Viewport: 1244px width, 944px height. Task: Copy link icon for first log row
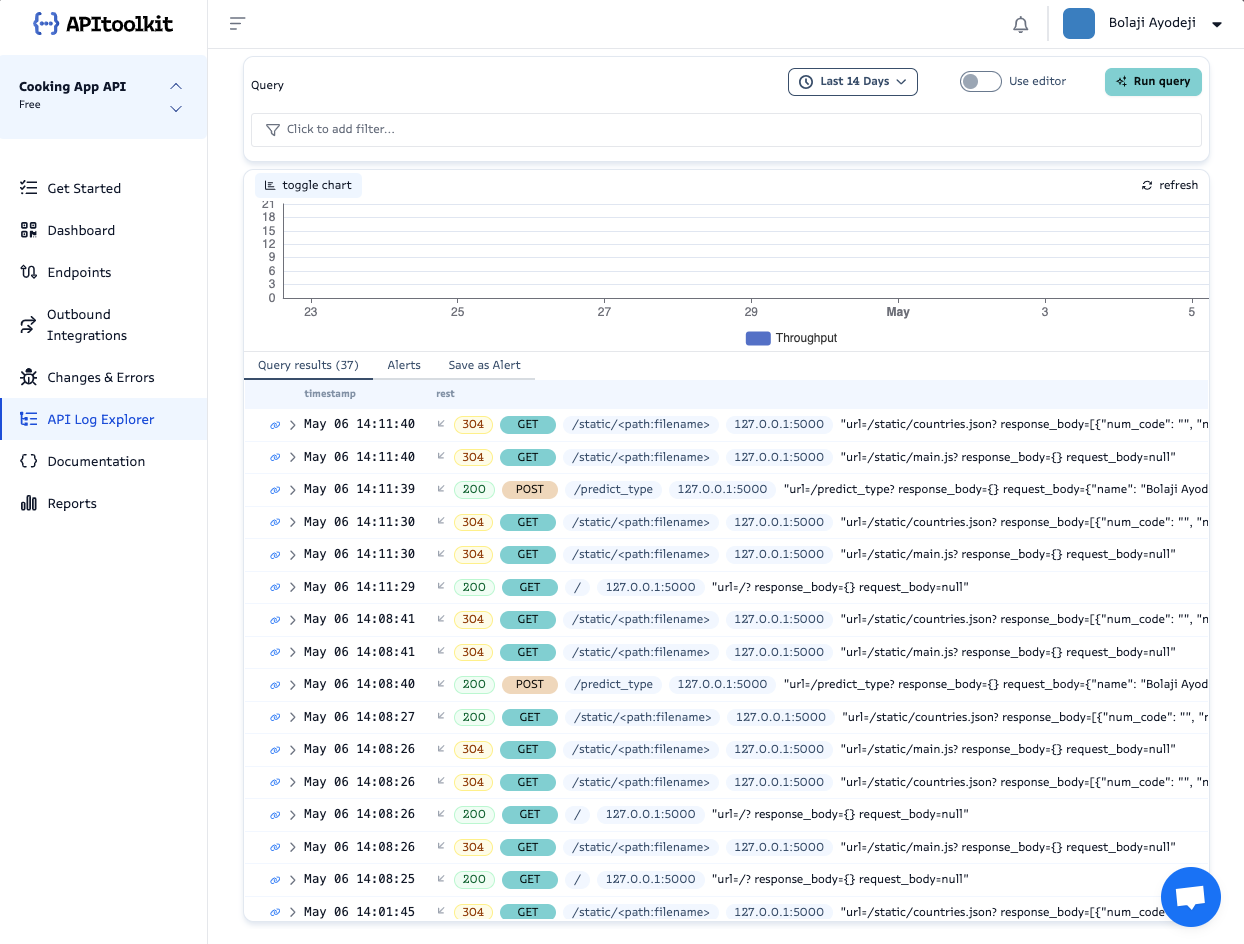(x=275, y=425)
